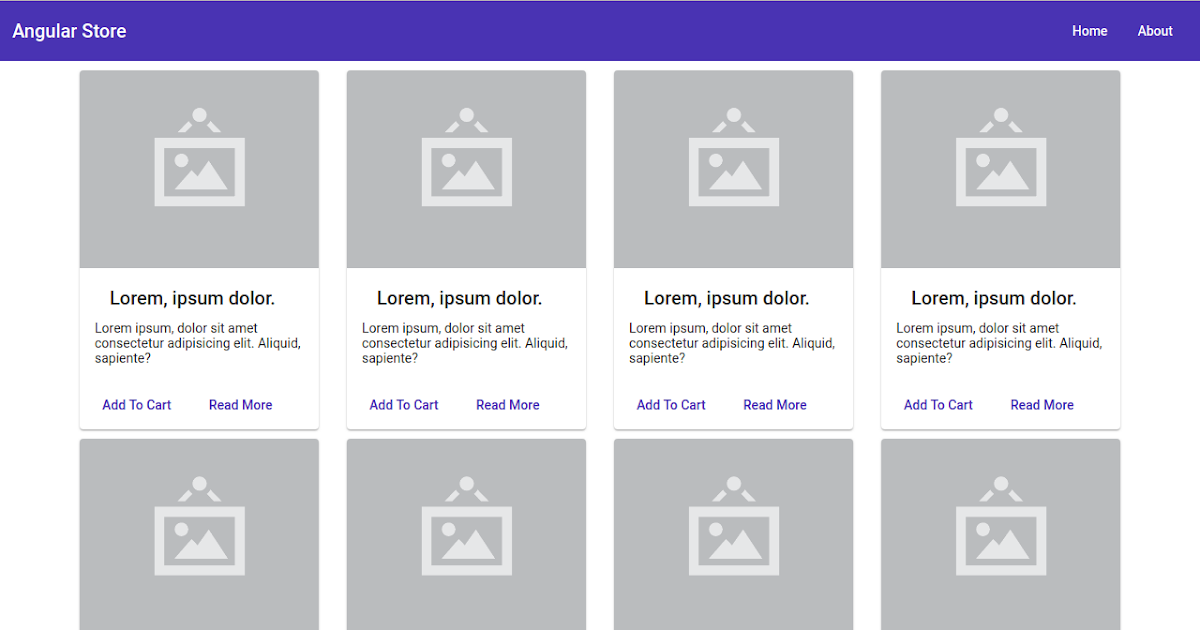Add the first product to the cart
Screen dimensions: 1200x630
click(136, 404)
